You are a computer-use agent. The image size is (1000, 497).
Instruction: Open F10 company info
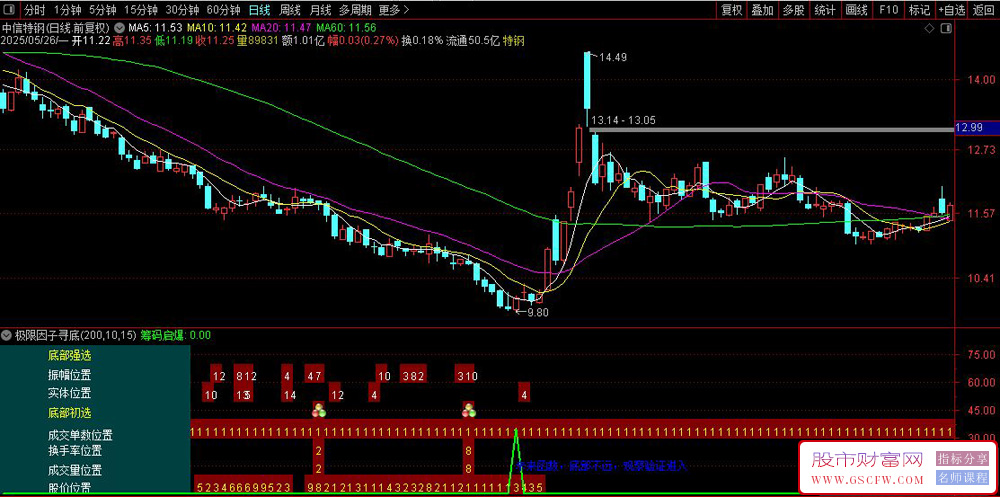[888, 10]
